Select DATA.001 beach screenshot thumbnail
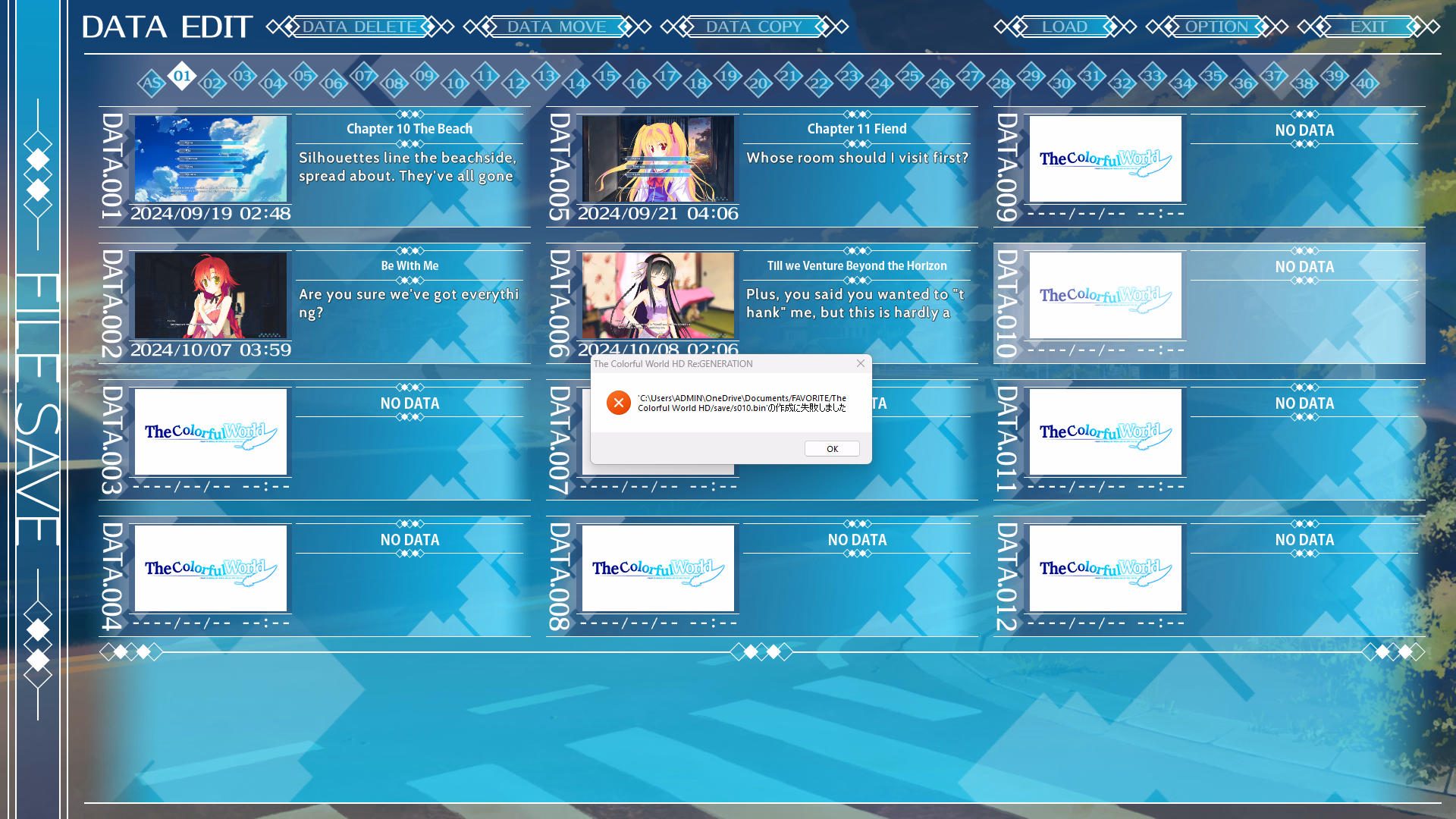Image resolution: width=1456 pixels, height=819 pixels. [211, 158]
